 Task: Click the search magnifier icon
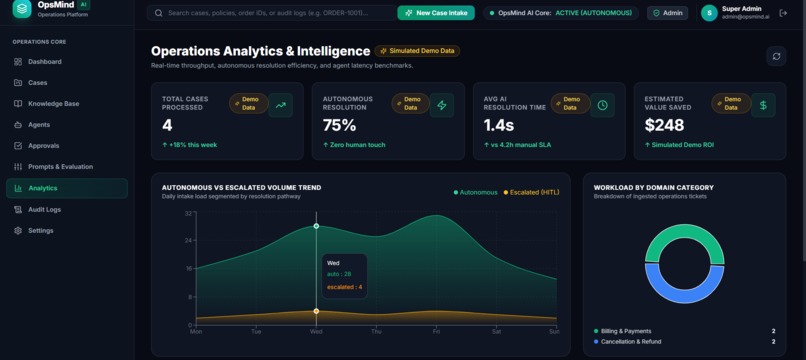pos(158,13)
